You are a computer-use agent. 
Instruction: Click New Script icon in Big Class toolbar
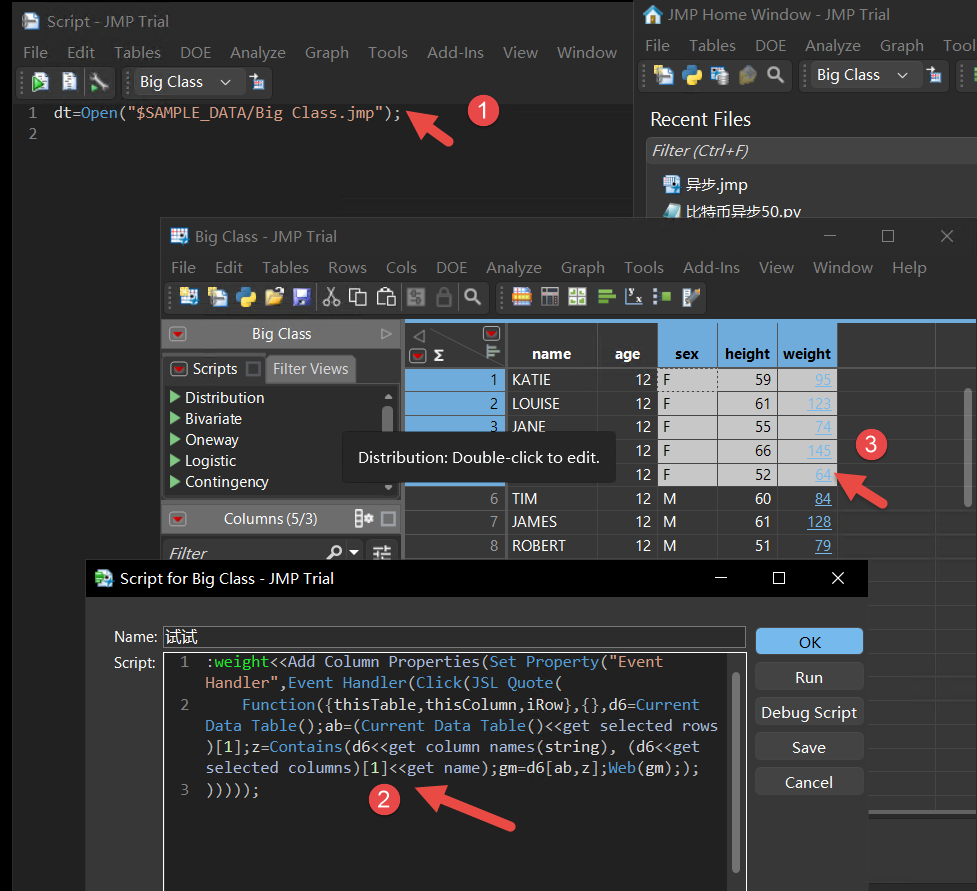pyautogui.click(x=217, y=297)
